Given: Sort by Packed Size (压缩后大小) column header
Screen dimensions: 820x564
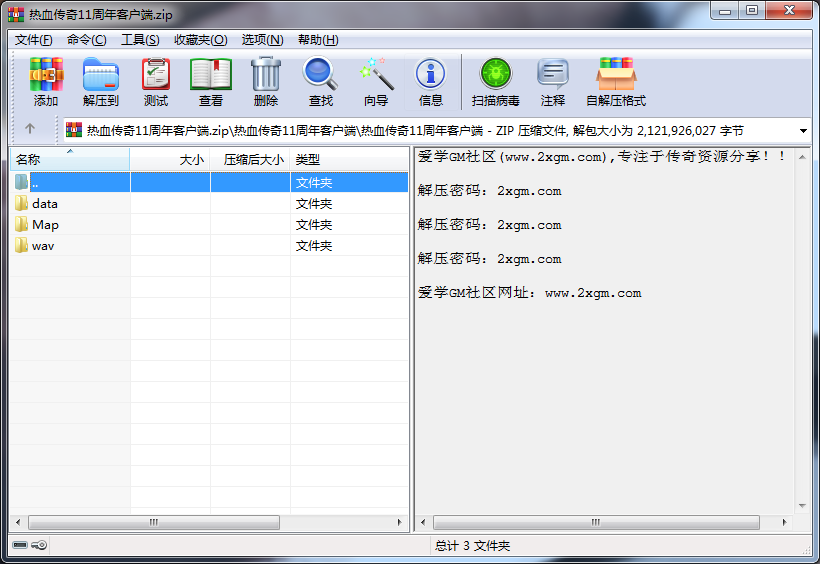Looking at the screenshot, I should click(250, 159).
